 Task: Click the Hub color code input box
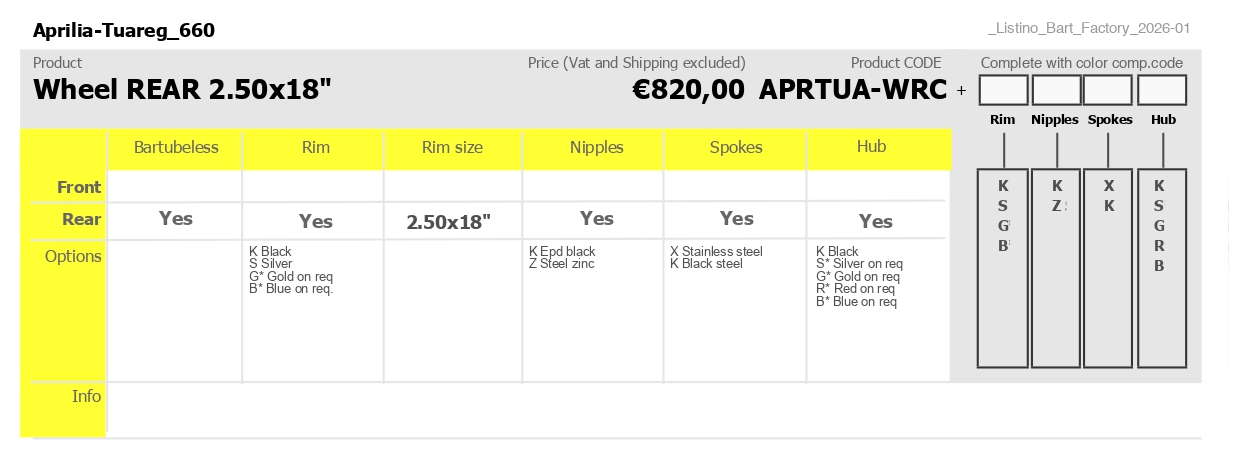click(x=1162, y=91)
